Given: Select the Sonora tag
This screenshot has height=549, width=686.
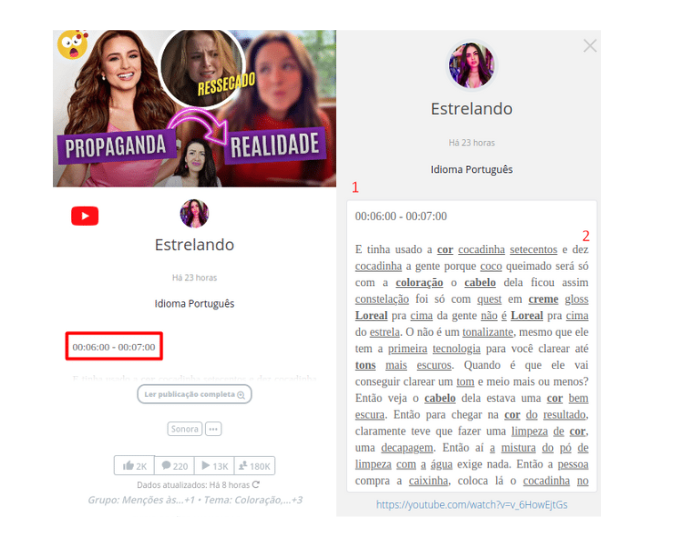Looking at the screenshot, I should tap(185, 429).
